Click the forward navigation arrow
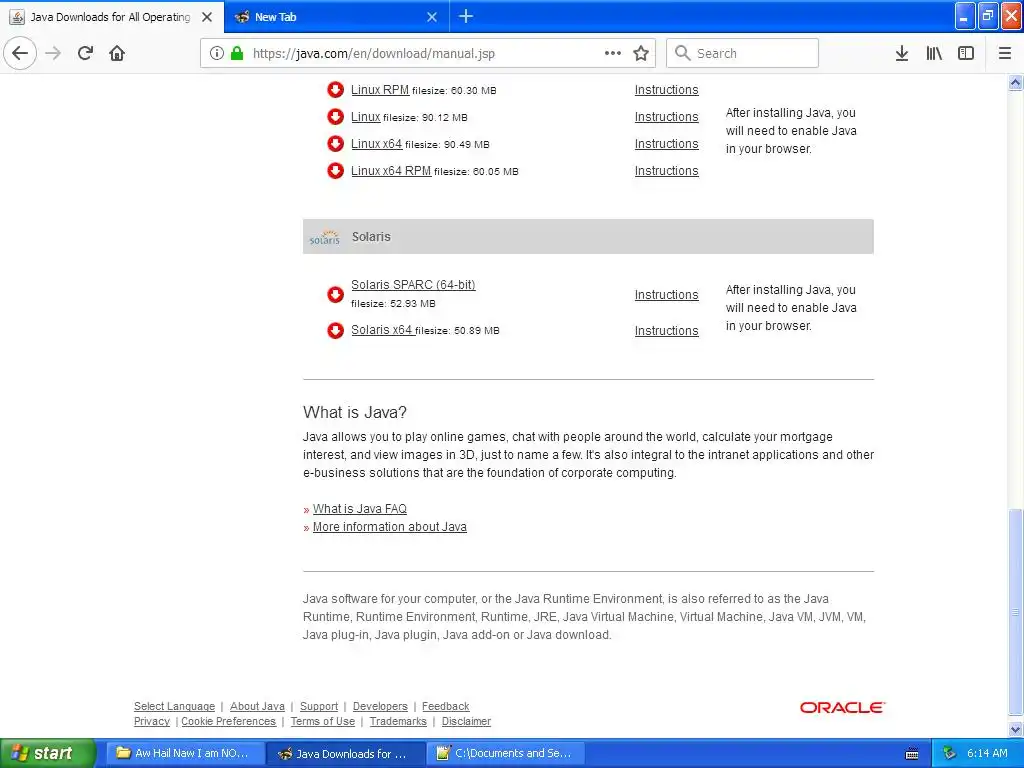 (x=53, y=53)
